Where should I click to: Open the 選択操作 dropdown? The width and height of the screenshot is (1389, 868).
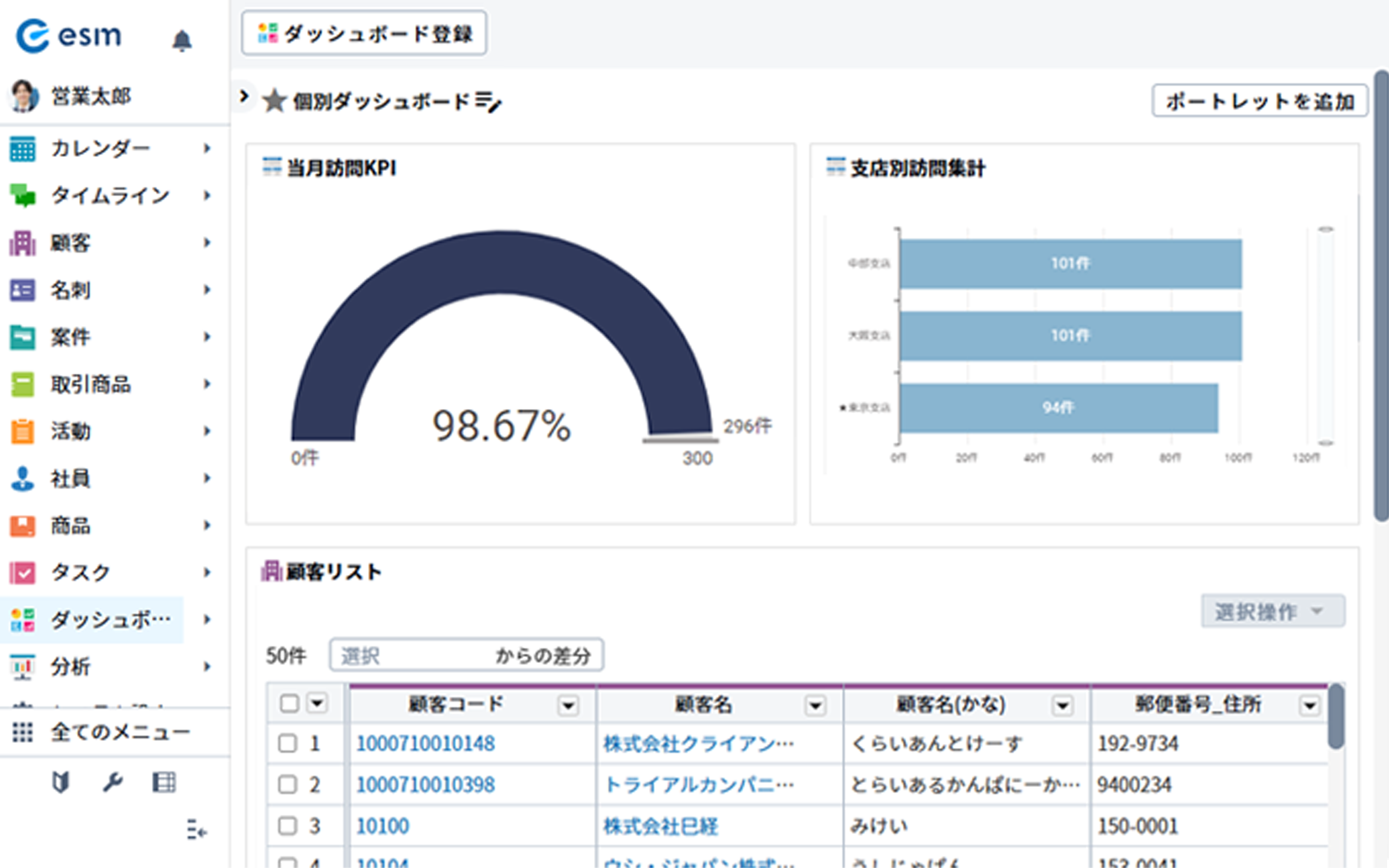point(1272,611)
